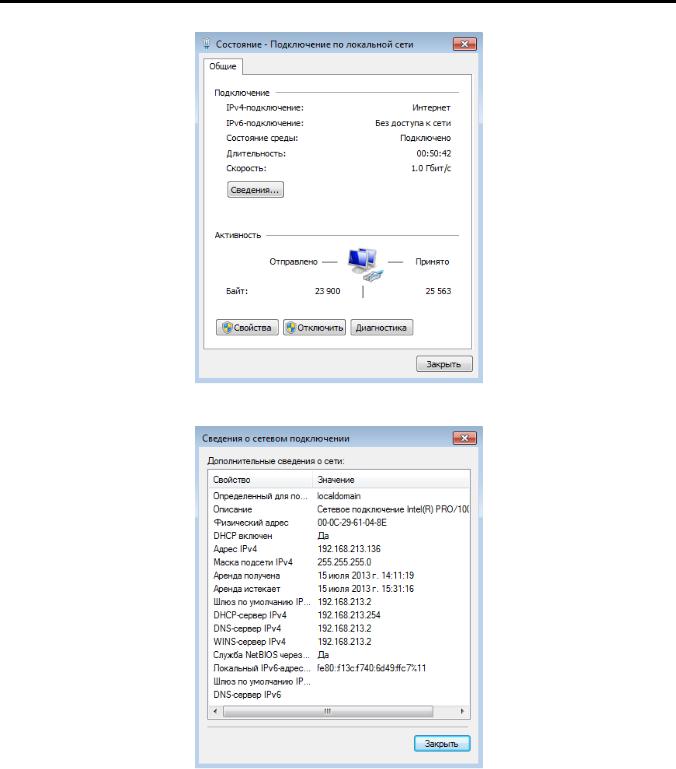Close the Состояние window with the X button
Screen dimensions: 676x769
click(x=464, y=44)
